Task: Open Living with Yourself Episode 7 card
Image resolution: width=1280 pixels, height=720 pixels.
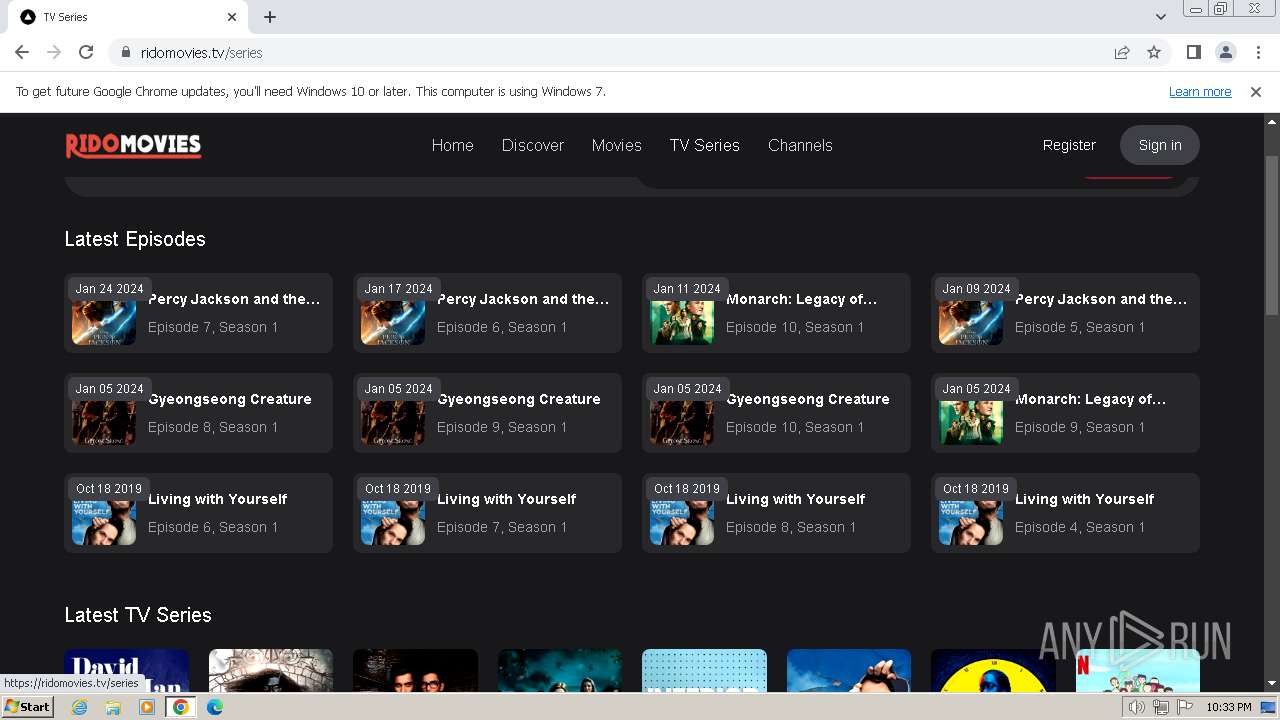Action: point(487,513)
